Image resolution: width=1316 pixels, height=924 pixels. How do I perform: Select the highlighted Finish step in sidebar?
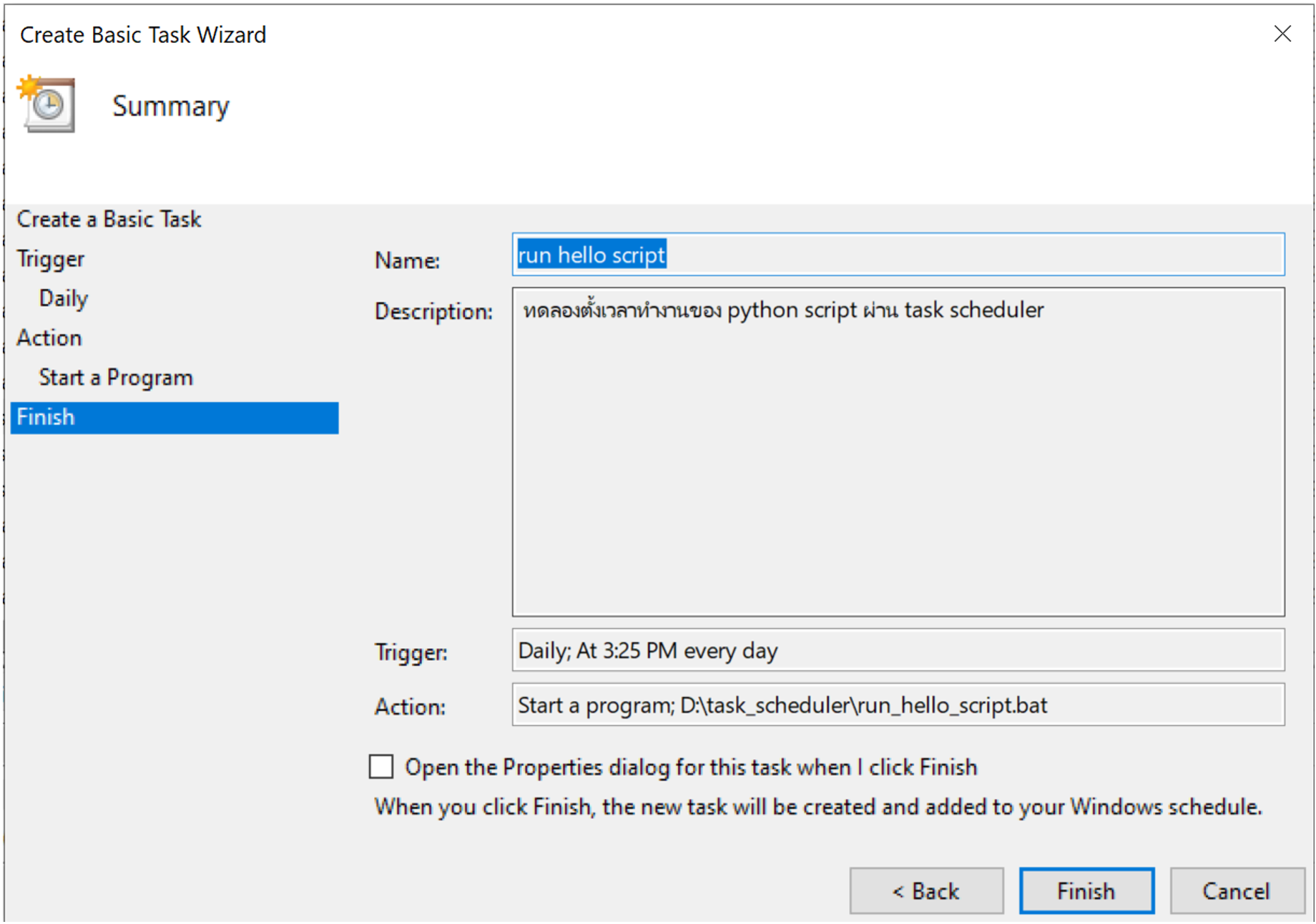click(x=174, y=418)
